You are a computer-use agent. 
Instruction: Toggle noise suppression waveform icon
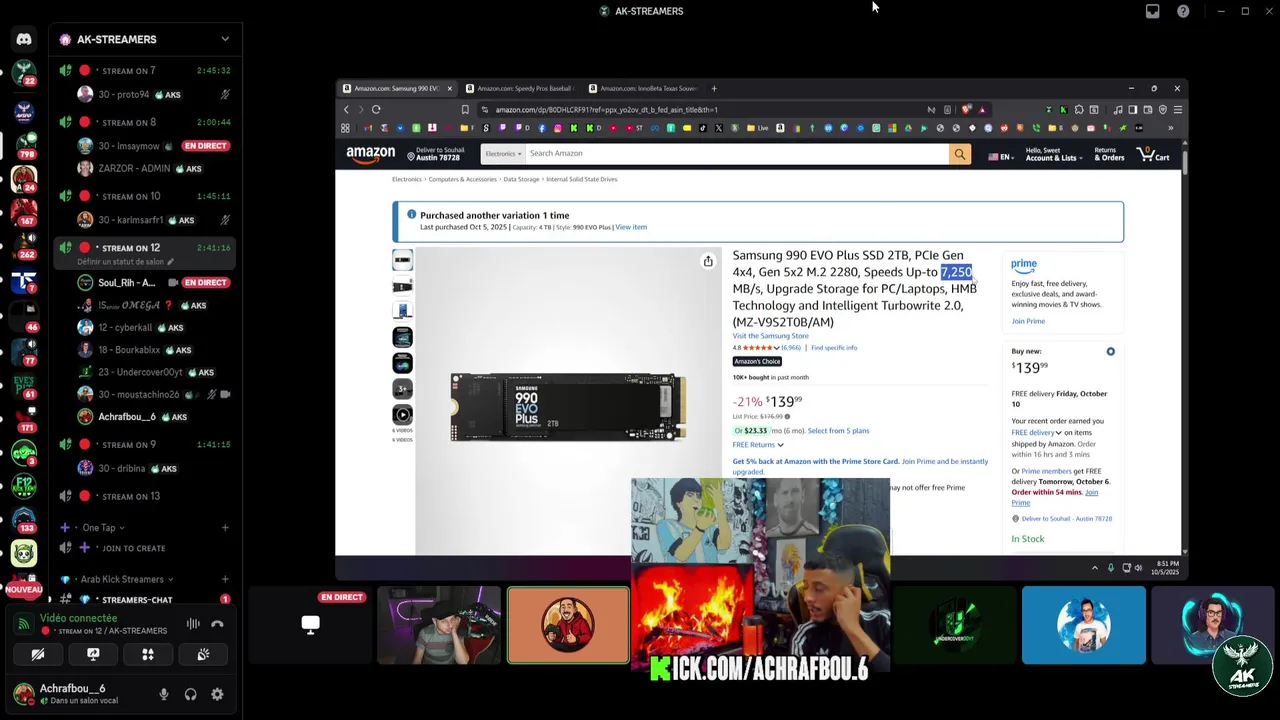coord(193,624)
